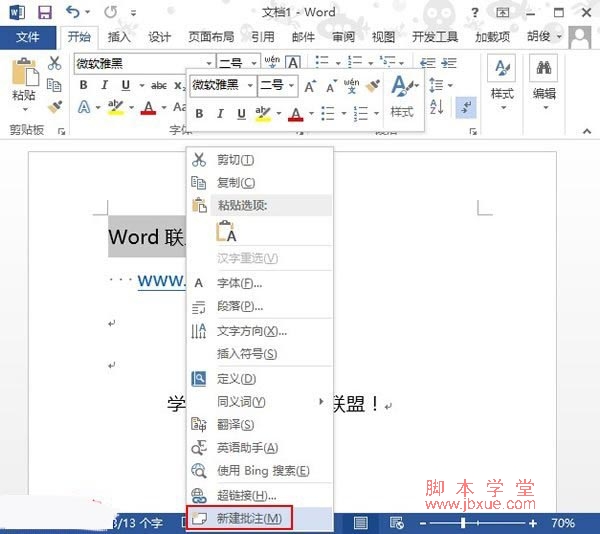Click Grow Font icon in mini toolbar
Image resolution: width=600 pixels, height=534 pixels.
coord(310,86)
